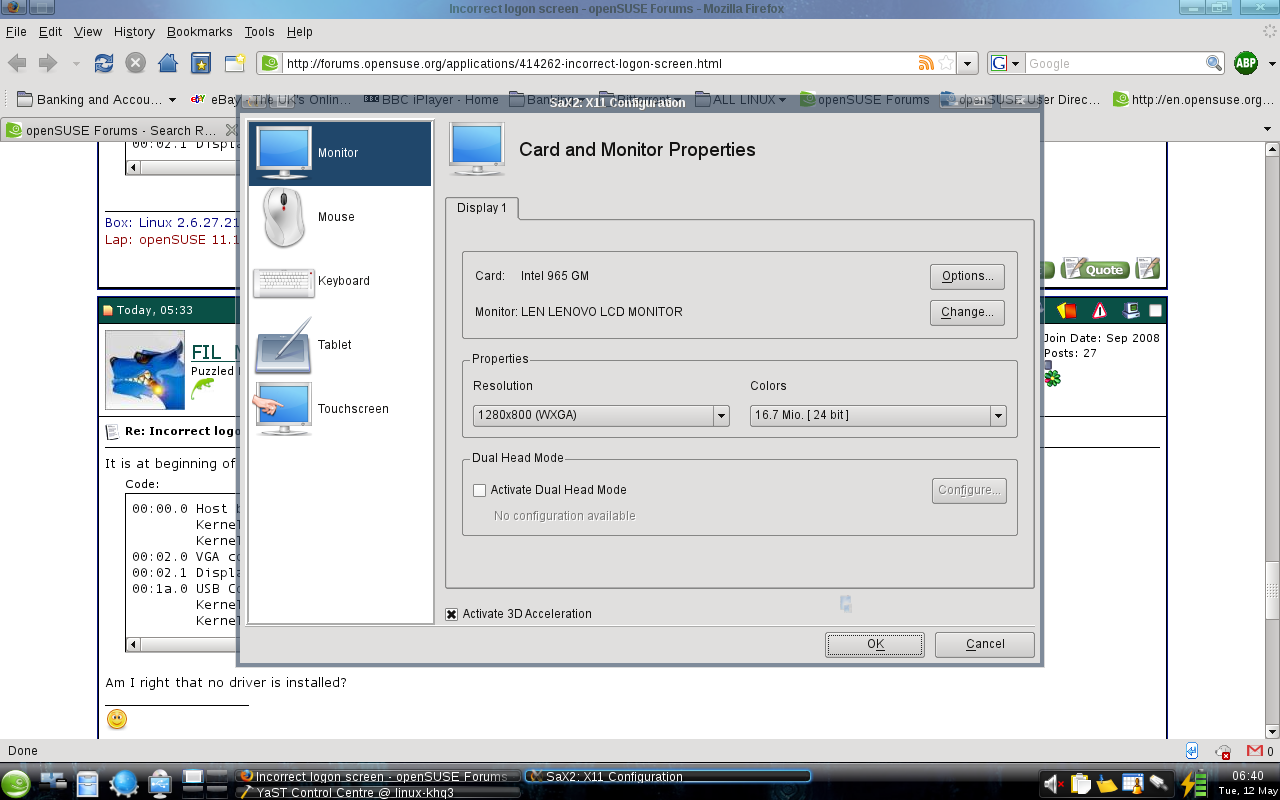Screen dimensions: 1280x800
Task: Click Cancel in SaX2 dialog
Action: 985,644
